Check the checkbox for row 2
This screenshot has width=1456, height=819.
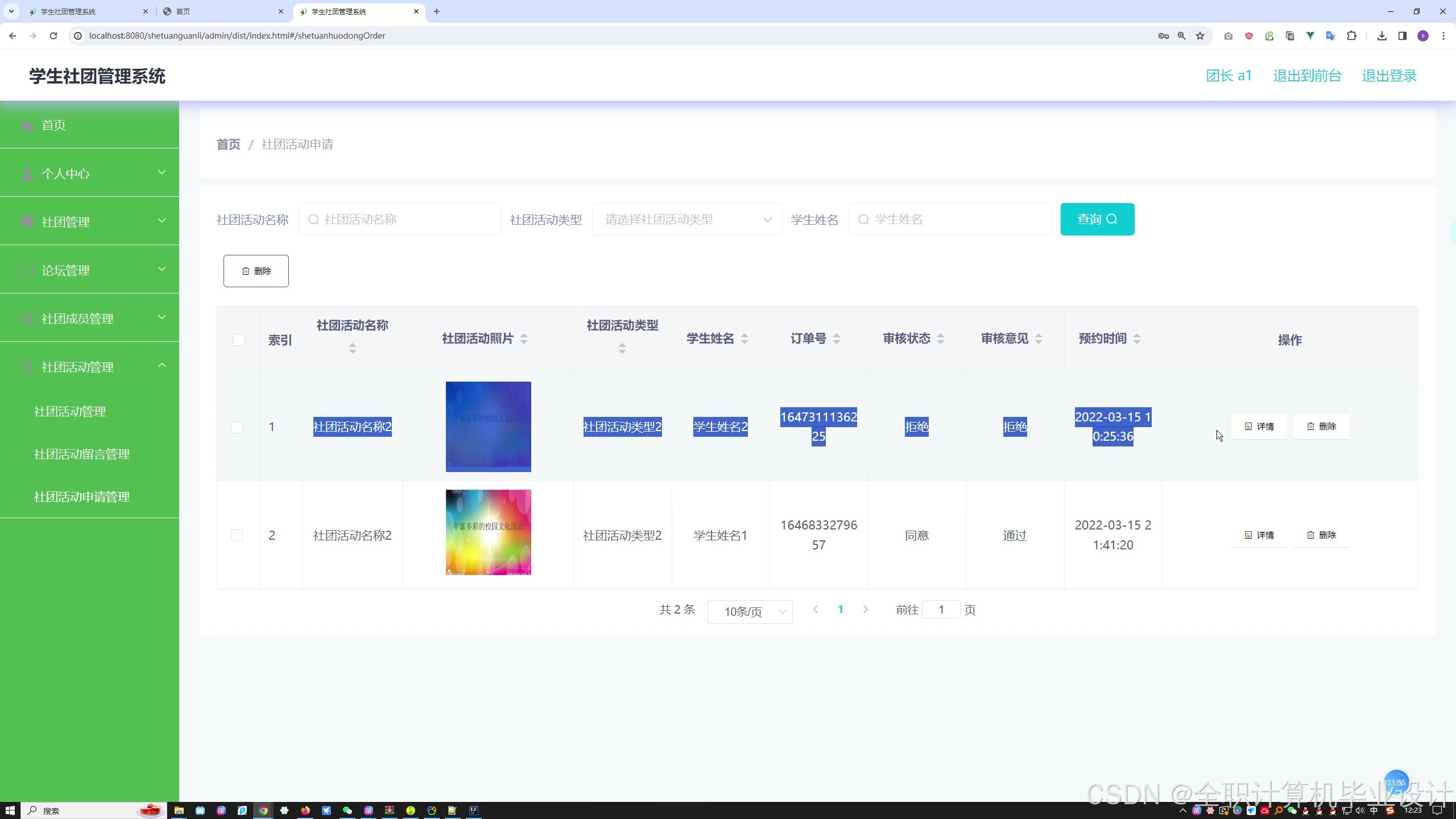click(x=237, y=536)
